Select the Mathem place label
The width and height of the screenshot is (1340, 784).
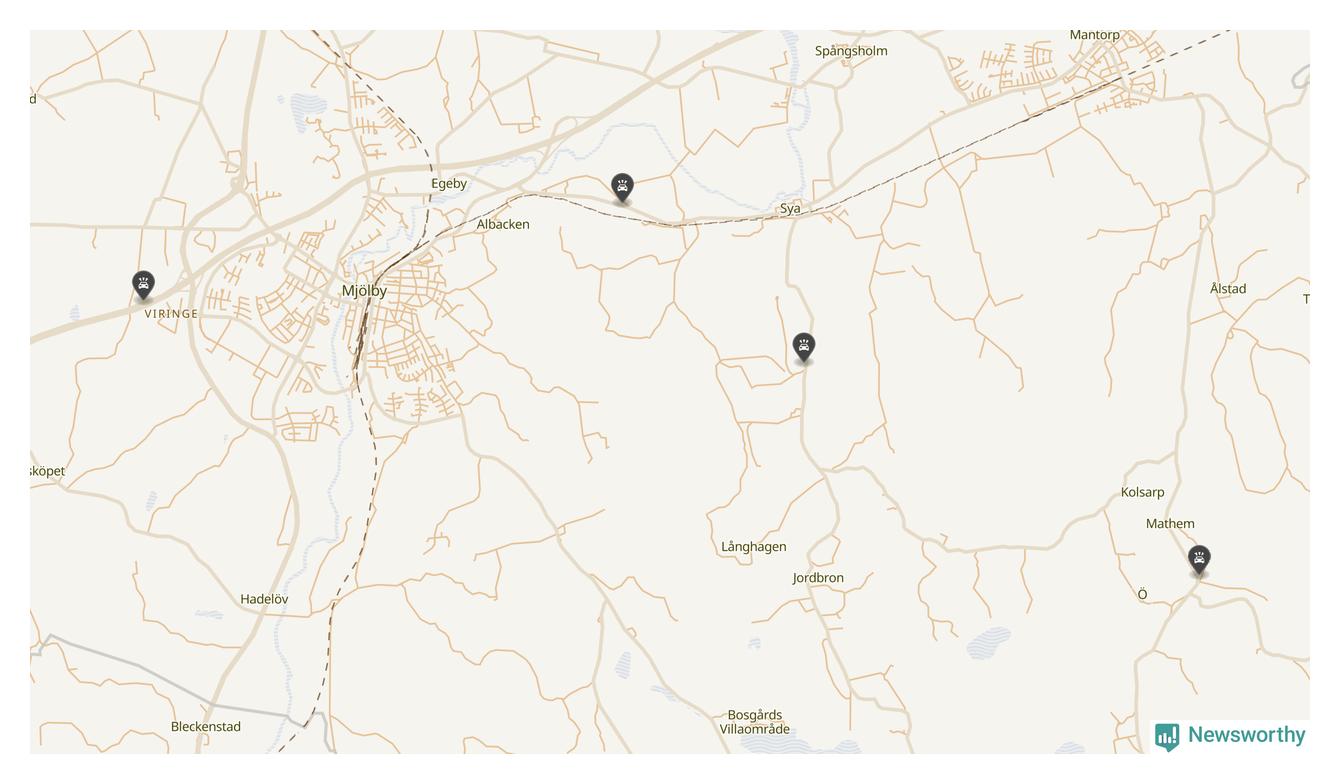(1170, 524)
